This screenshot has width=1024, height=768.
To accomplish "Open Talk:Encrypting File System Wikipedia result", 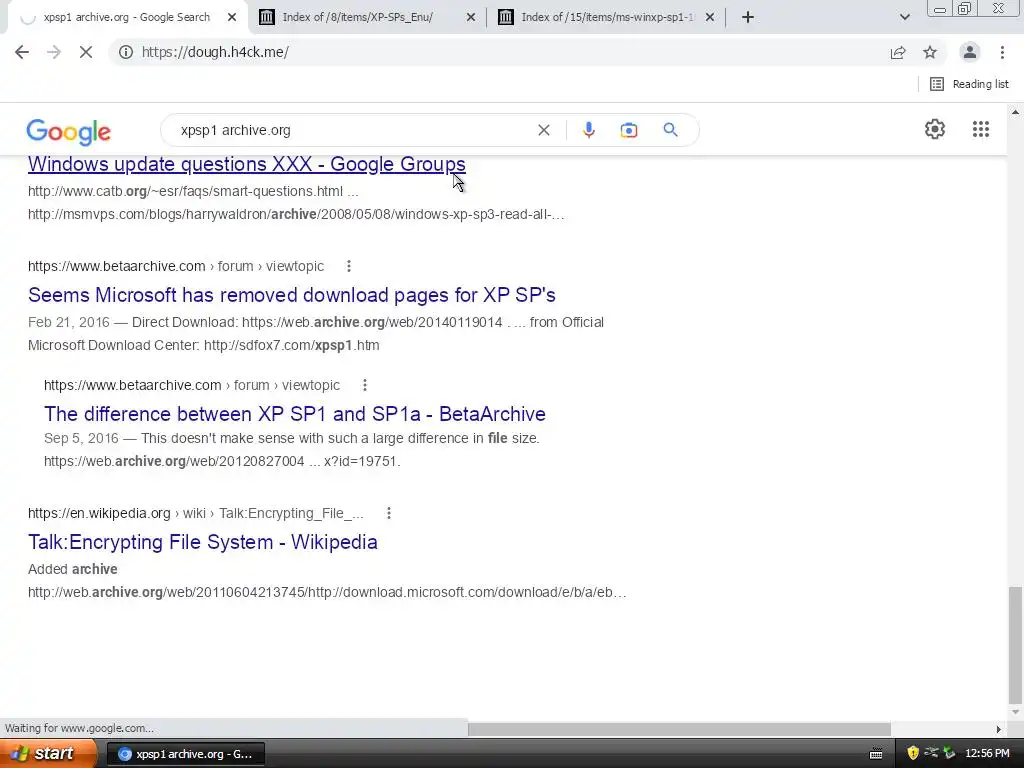I will [202, 542].
